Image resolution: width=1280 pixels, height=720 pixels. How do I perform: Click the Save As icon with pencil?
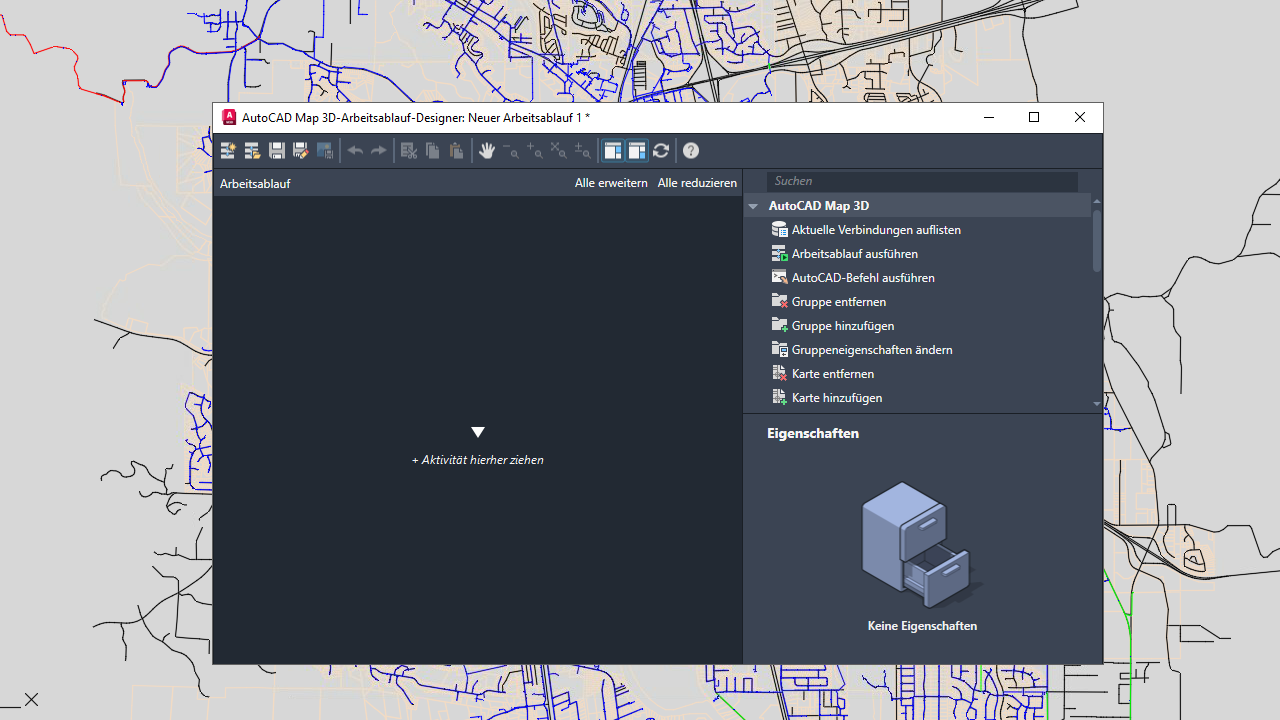pyautogui.click(x=301, y=151)
